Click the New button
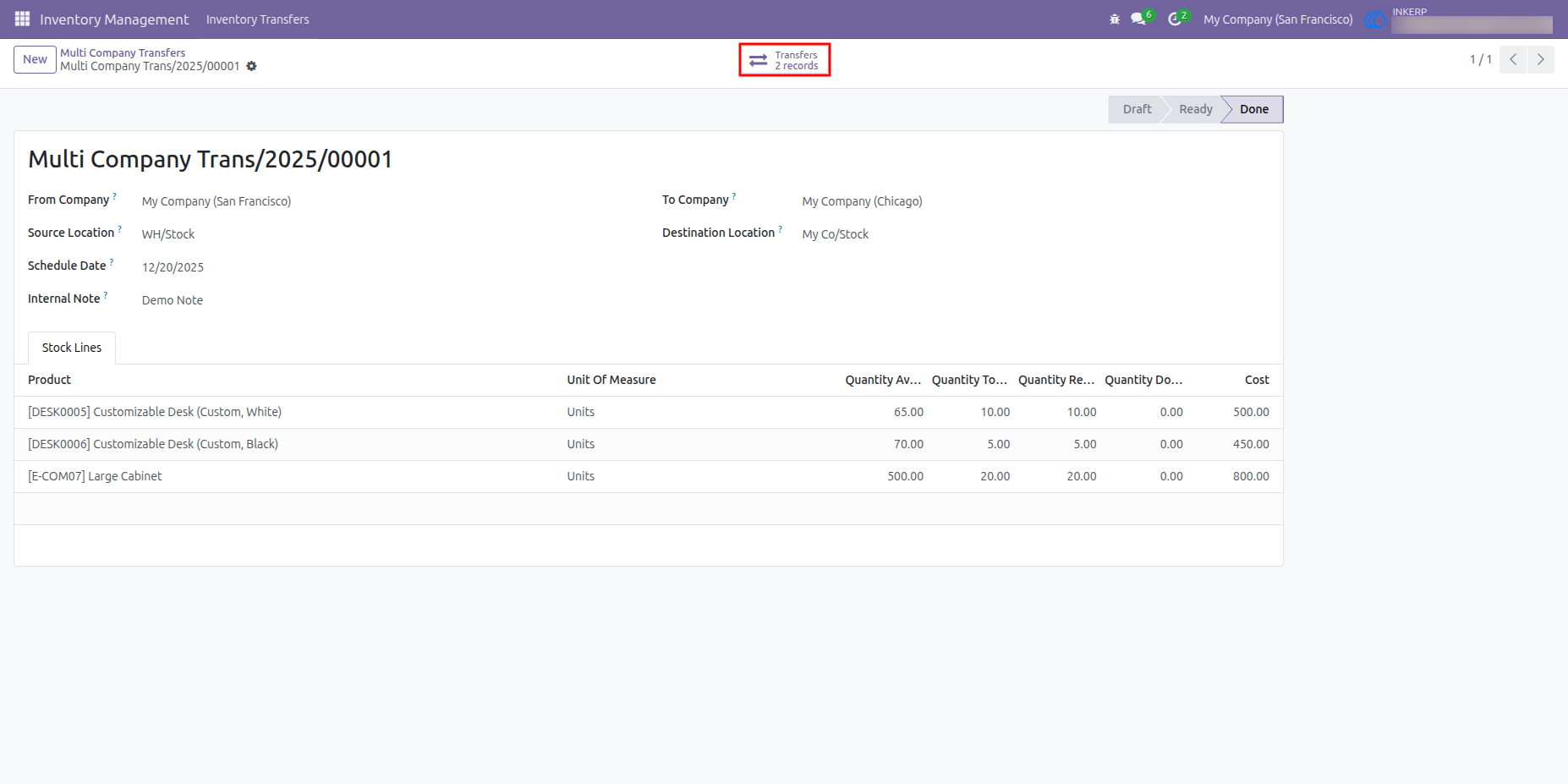The height and width of the screenshot is (784, 1568). click(35, 59)
